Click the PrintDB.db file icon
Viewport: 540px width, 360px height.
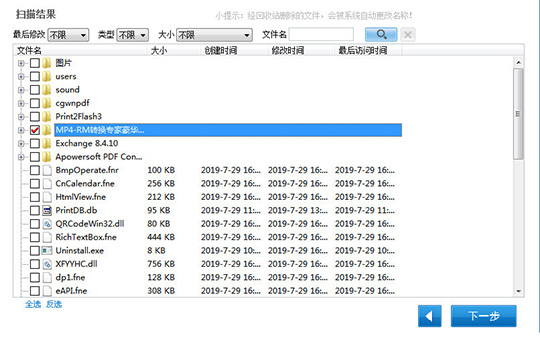click(x=47, y=210)
